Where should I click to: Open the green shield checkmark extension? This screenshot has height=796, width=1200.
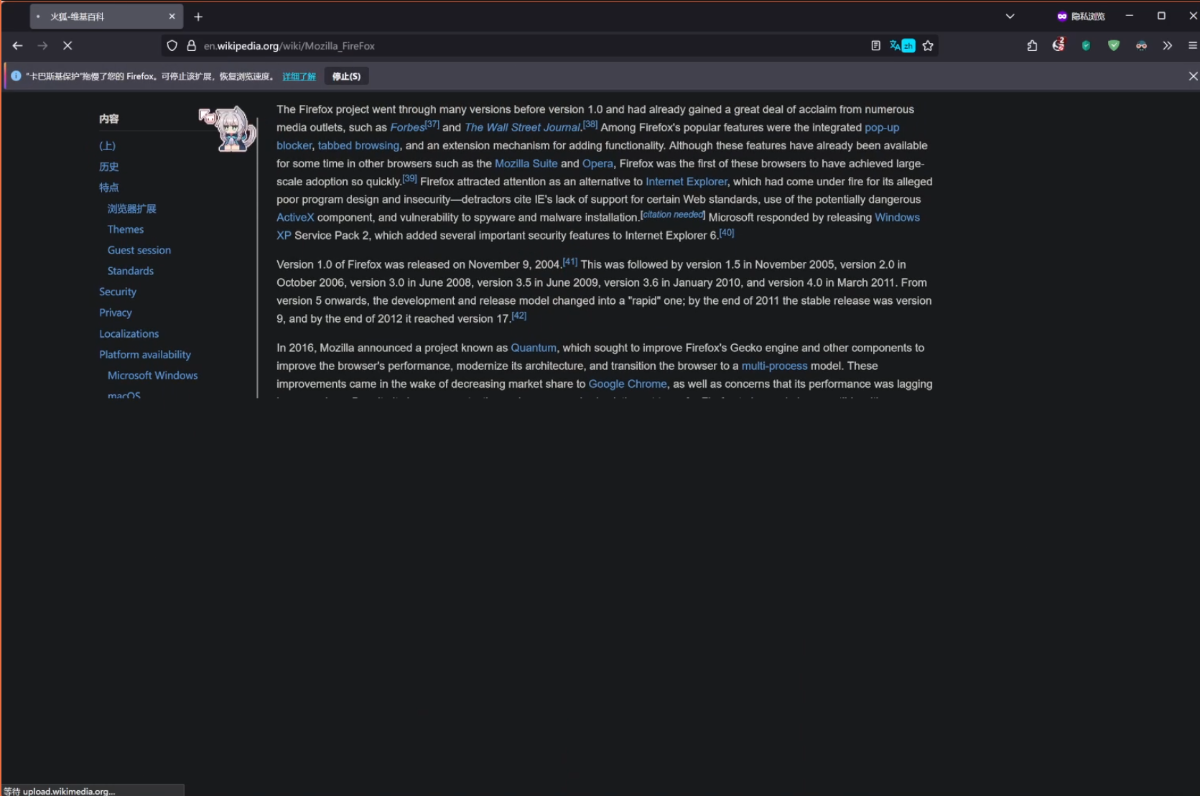point(1113,45)
